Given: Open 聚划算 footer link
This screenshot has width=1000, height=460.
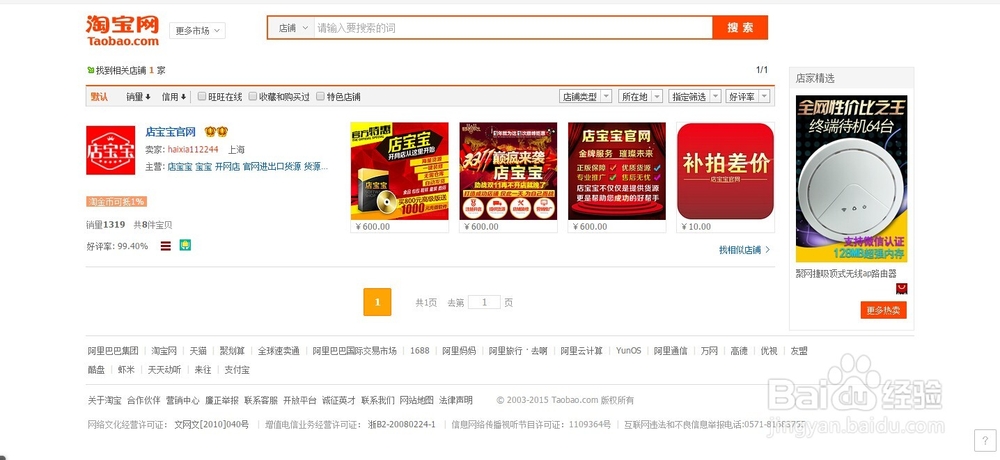Looking at the screenshot, I should 232,351.
